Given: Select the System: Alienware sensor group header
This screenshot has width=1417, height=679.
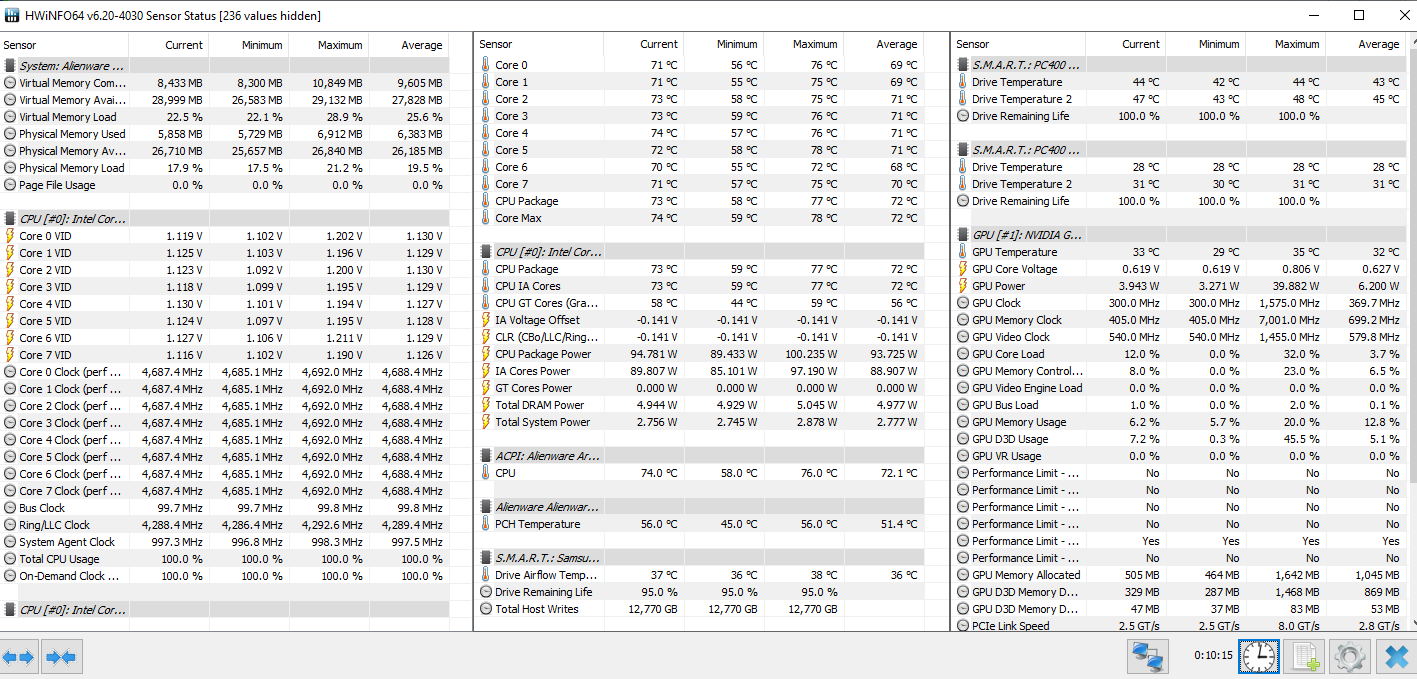Looking at the screenshot, I should (x=68, y=66).
